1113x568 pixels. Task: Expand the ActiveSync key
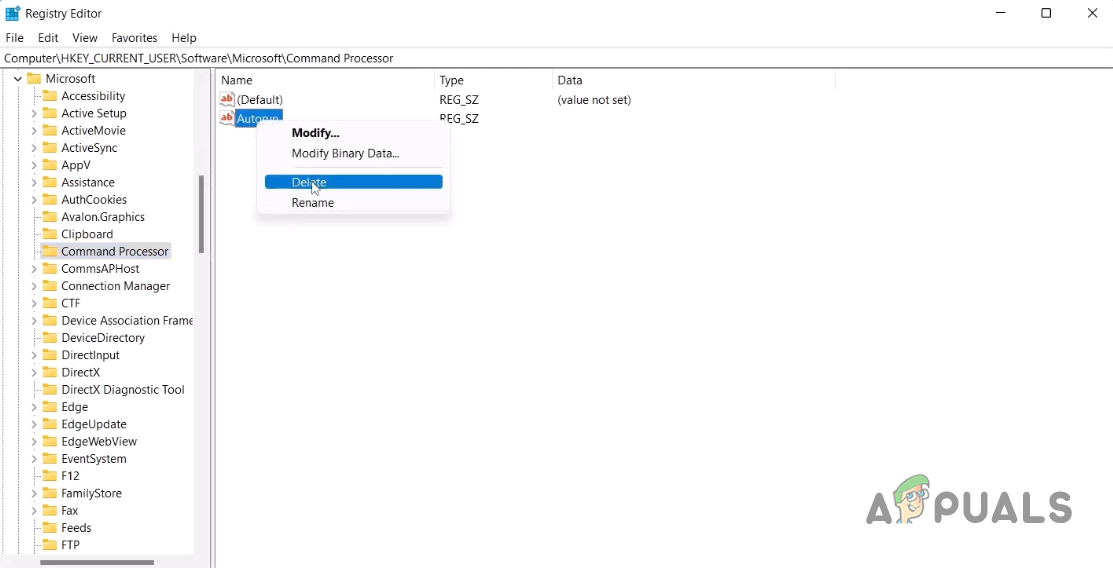point(33,148)
